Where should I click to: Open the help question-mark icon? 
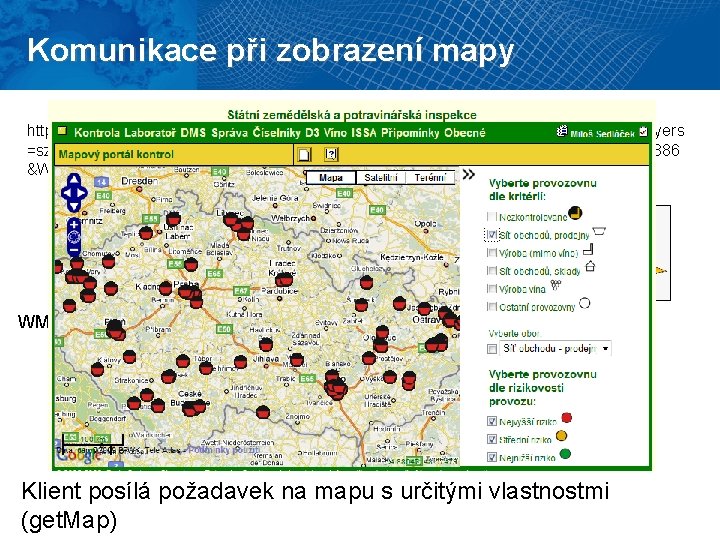(331, 154)
